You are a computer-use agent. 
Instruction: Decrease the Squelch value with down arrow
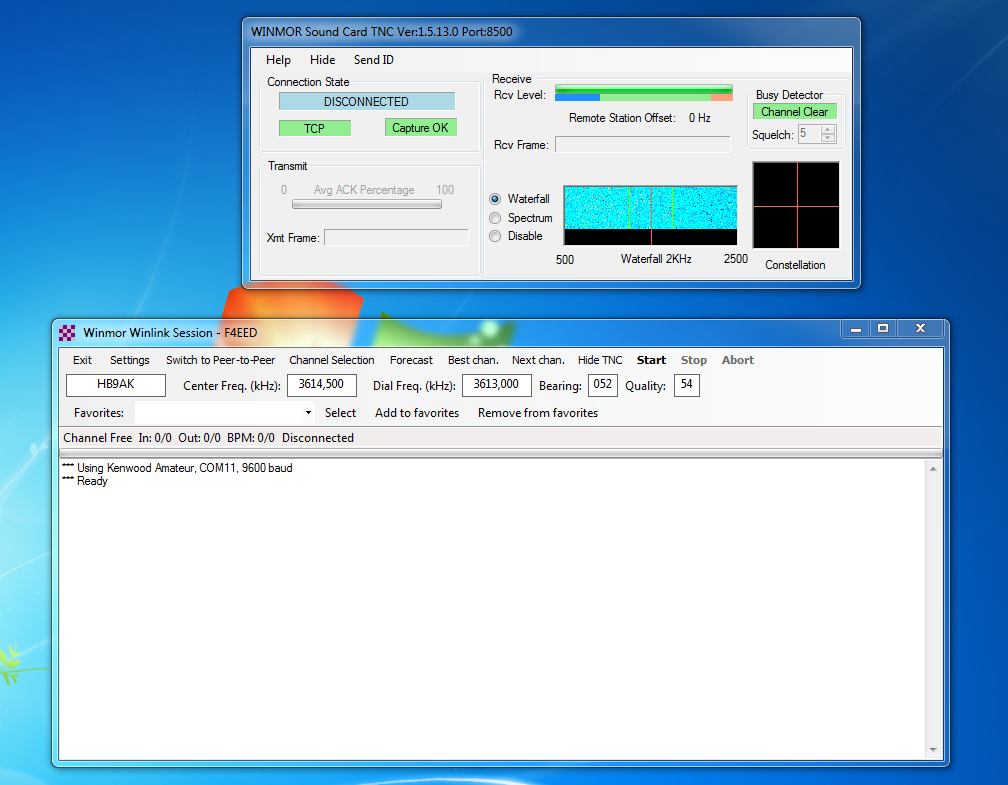point(829,138)
